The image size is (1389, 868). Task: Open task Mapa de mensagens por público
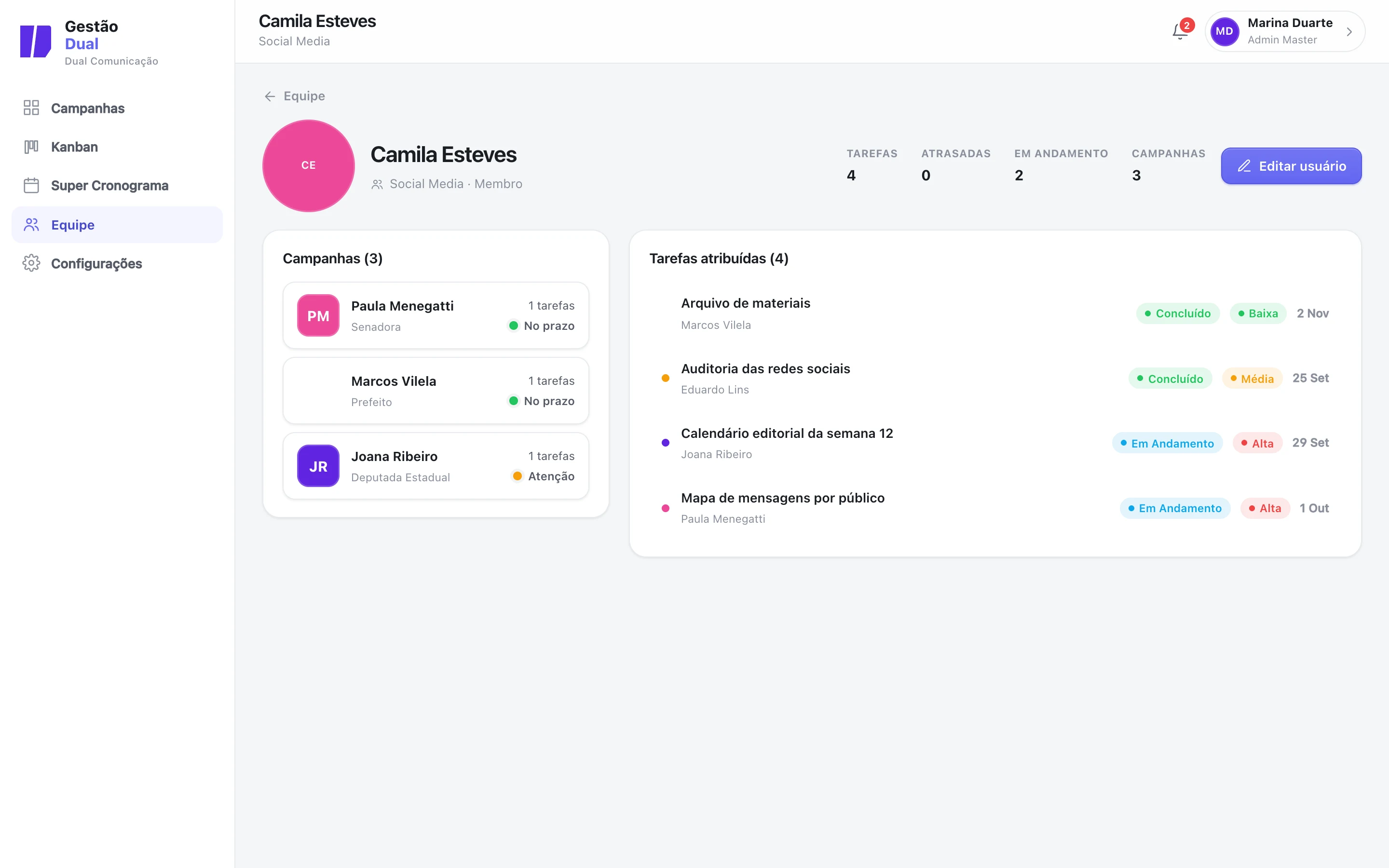tap(995, 508)
